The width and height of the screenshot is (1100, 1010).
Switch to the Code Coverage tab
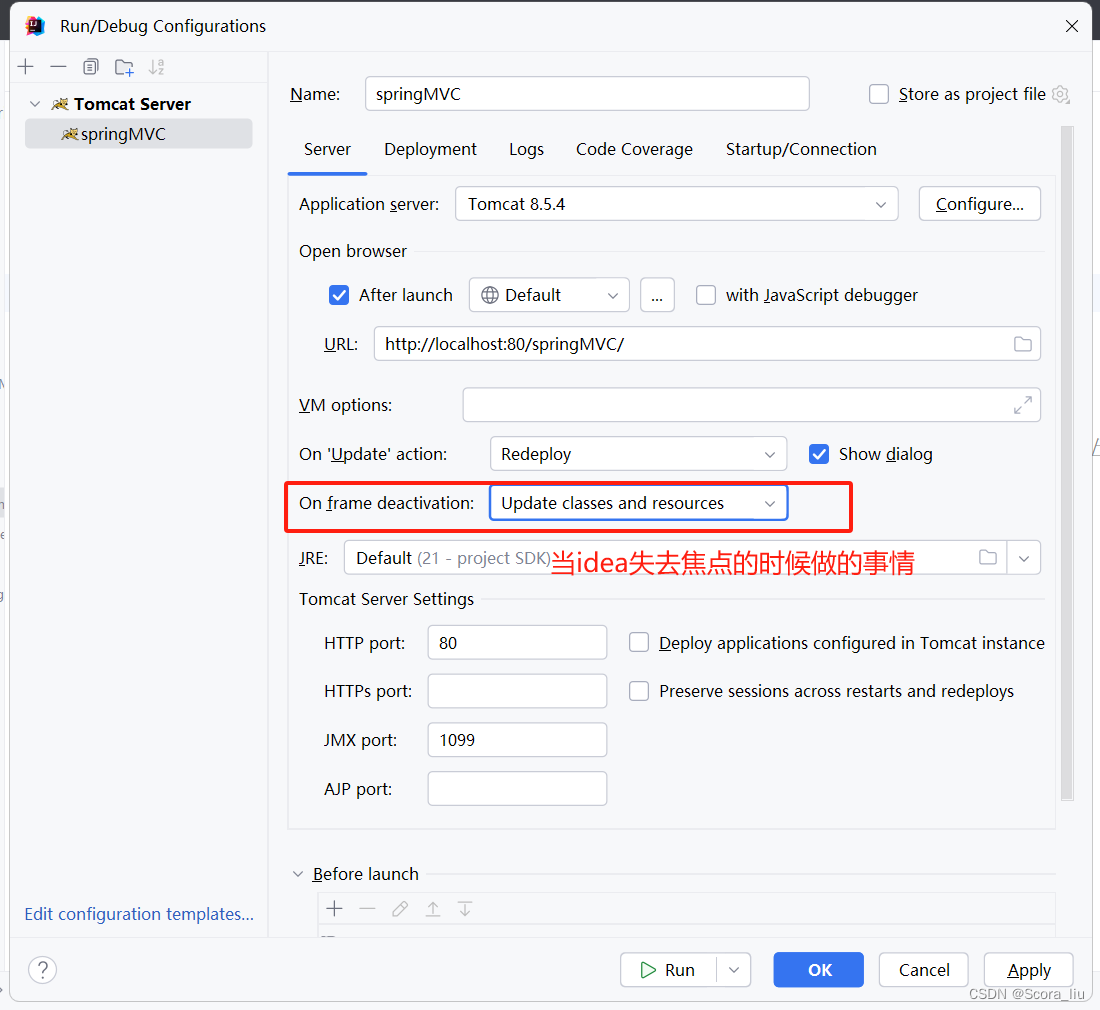[634, 149]
